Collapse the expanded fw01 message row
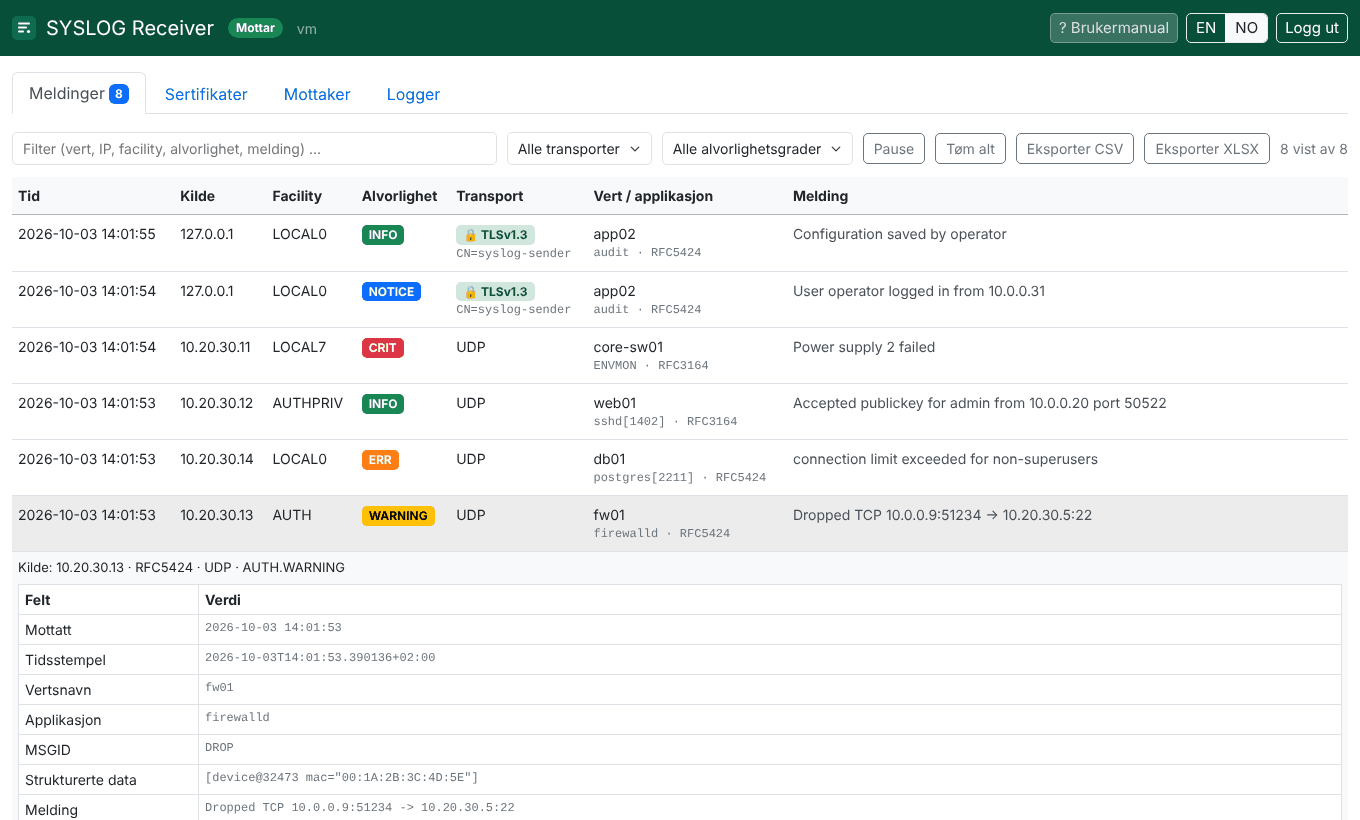Image resolution: width=1360 pixels, height=820 pixels. click(680, 524)
